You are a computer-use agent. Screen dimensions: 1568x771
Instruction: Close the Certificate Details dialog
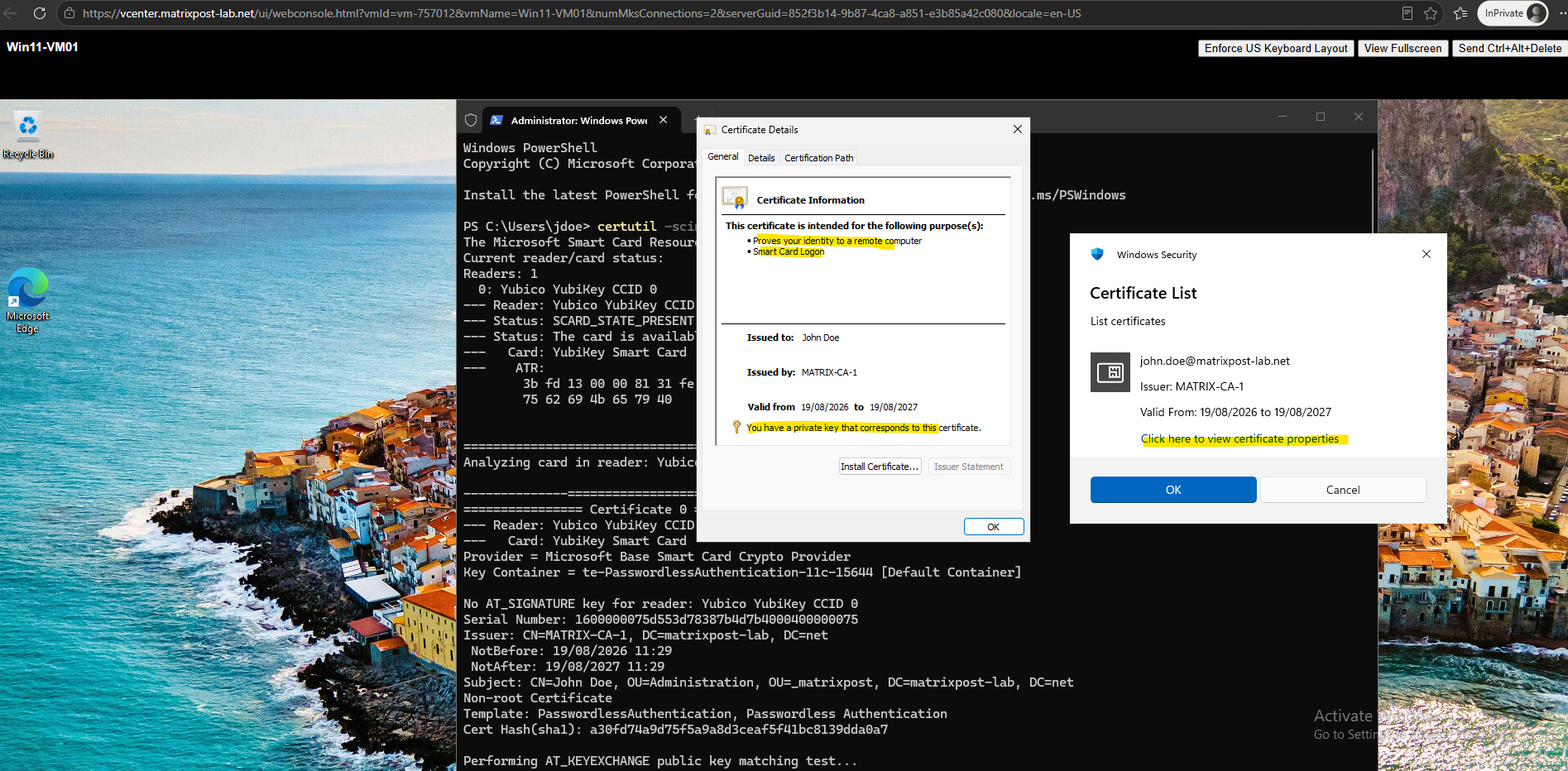[x=1018, y=129]
